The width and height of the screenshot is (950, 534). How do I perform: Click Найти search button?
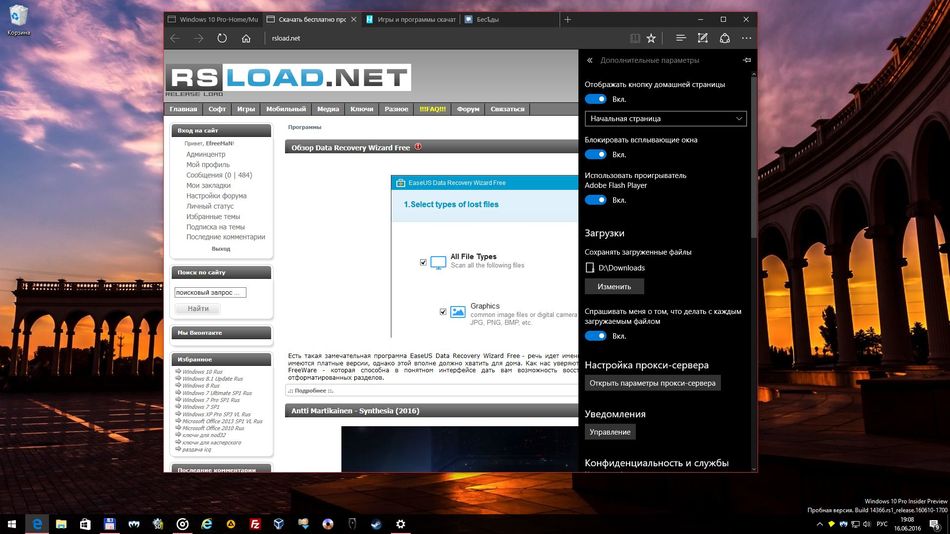pyautogui.click(x=198, y=309)
